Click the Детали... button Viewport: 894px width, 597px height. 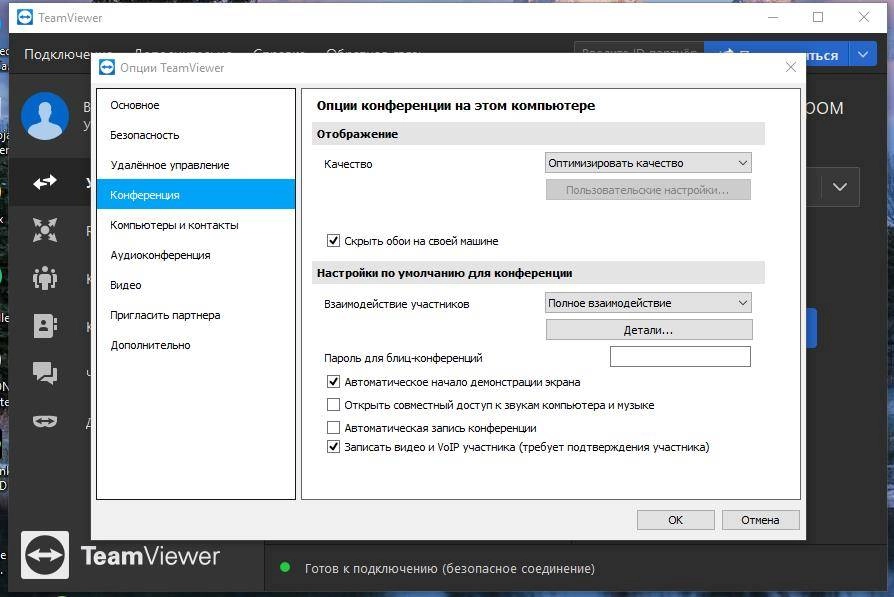pos(649,330)
